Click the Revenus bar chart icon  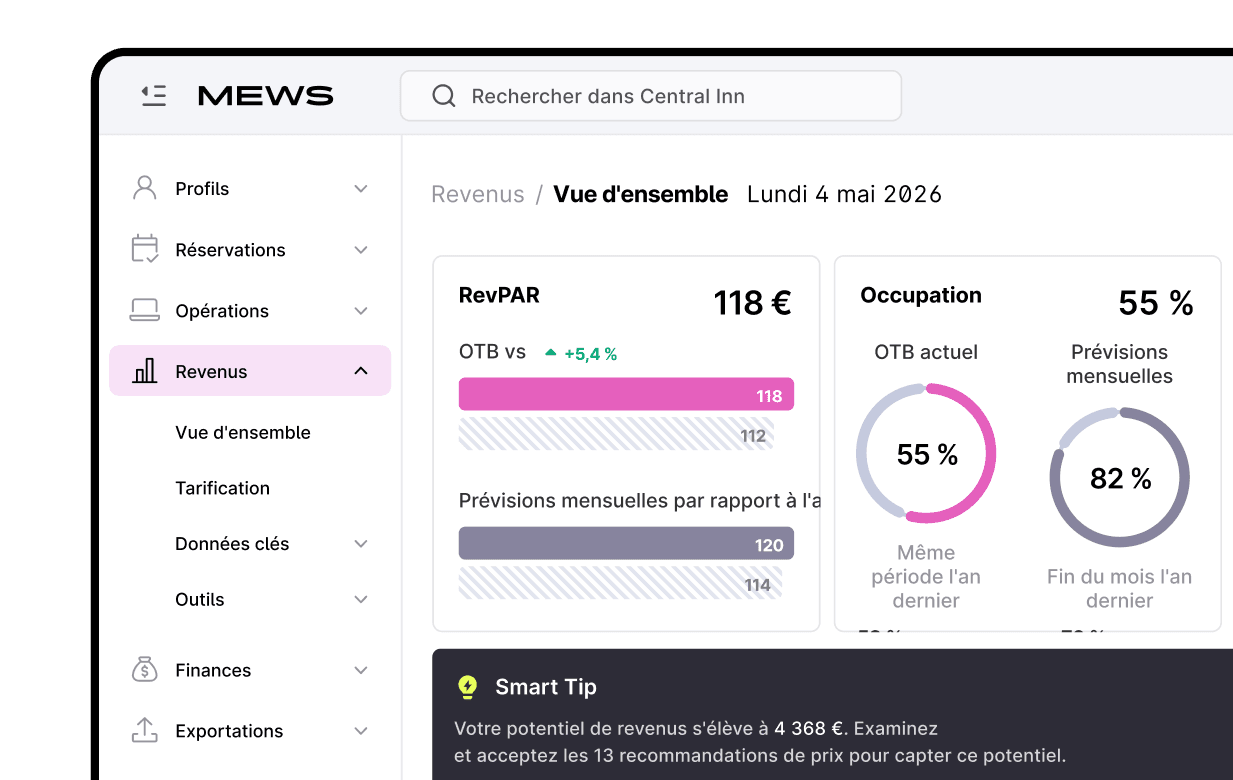[x=145, y=371]
